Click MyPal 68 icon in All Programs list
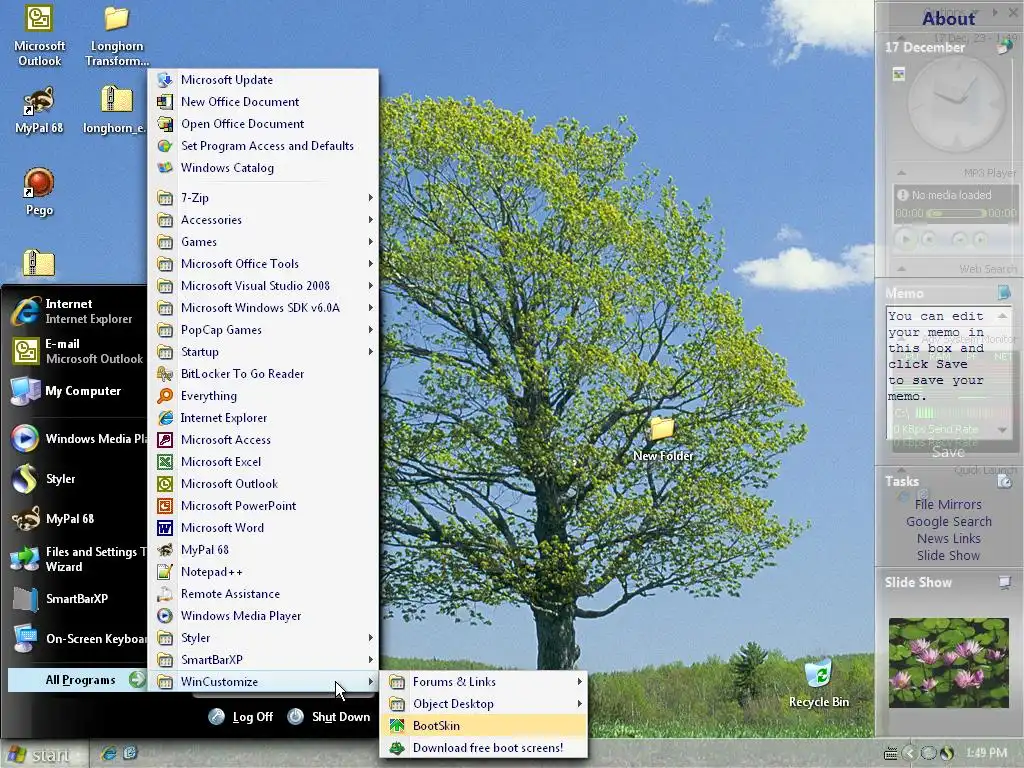 [x=165, y=550]
